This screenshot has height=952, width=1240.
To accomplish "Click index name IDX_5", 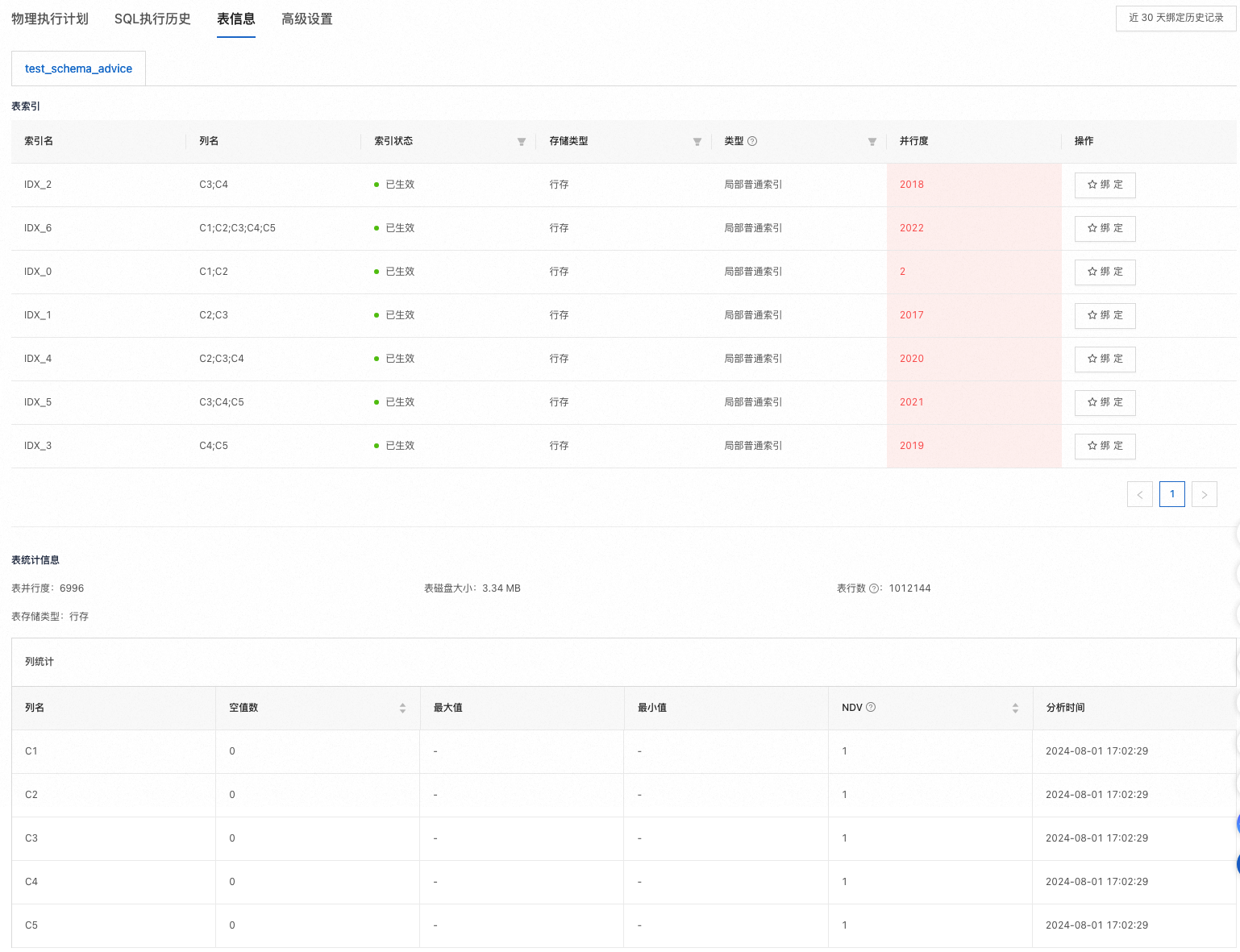I will (38, 402).
